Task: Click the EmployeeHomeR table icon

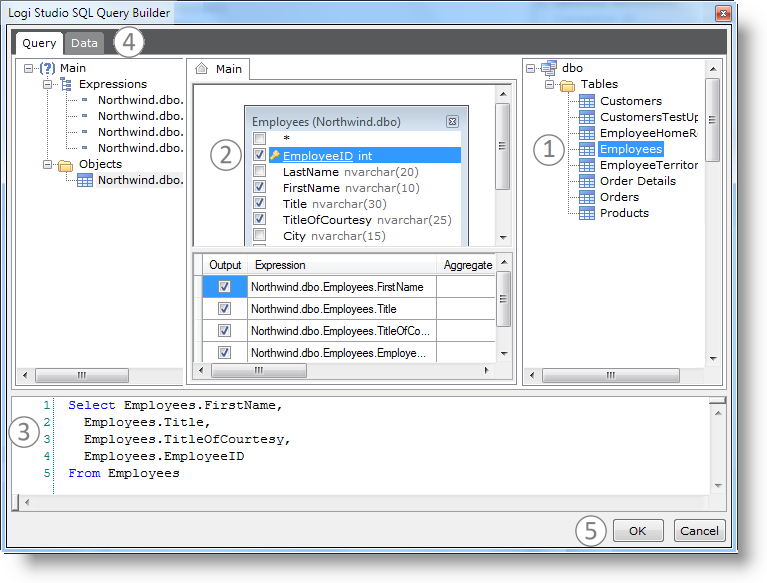Action: coord(587,133)
